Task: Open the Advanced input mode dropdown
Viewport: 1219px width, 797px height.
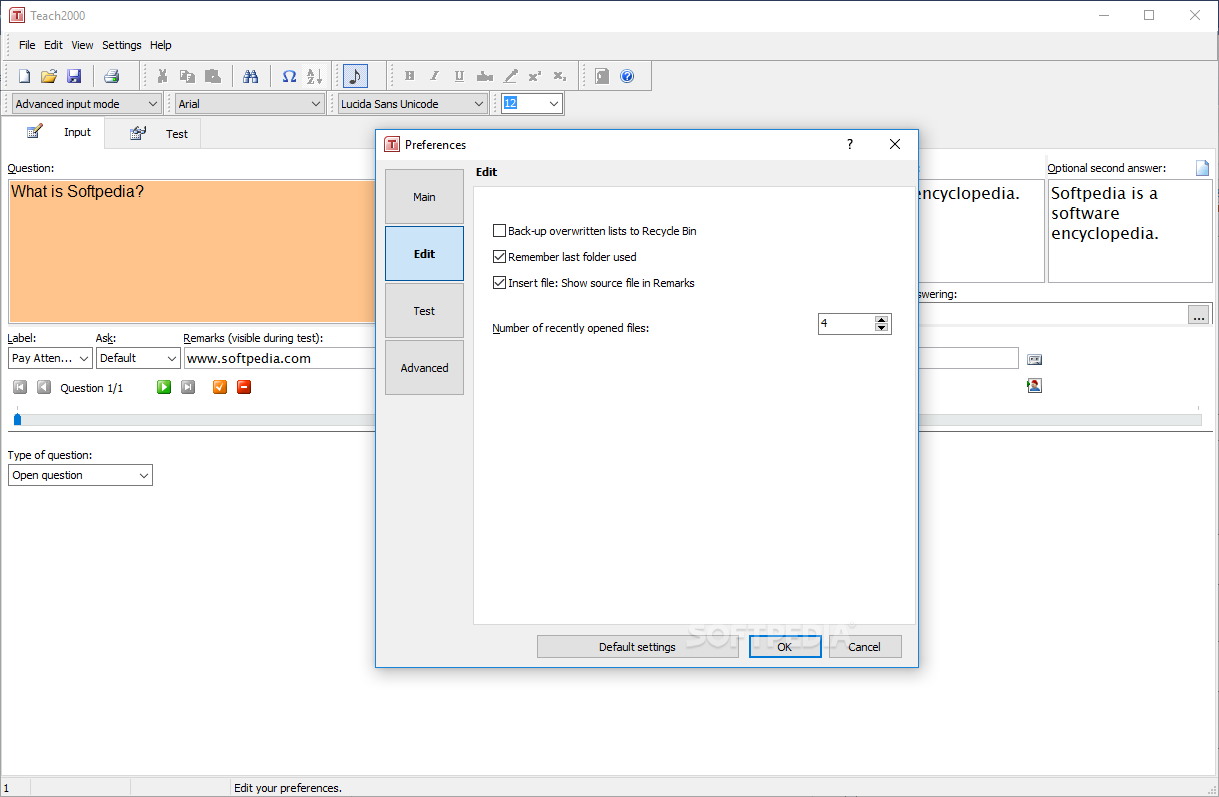Action: click(86, 104)
